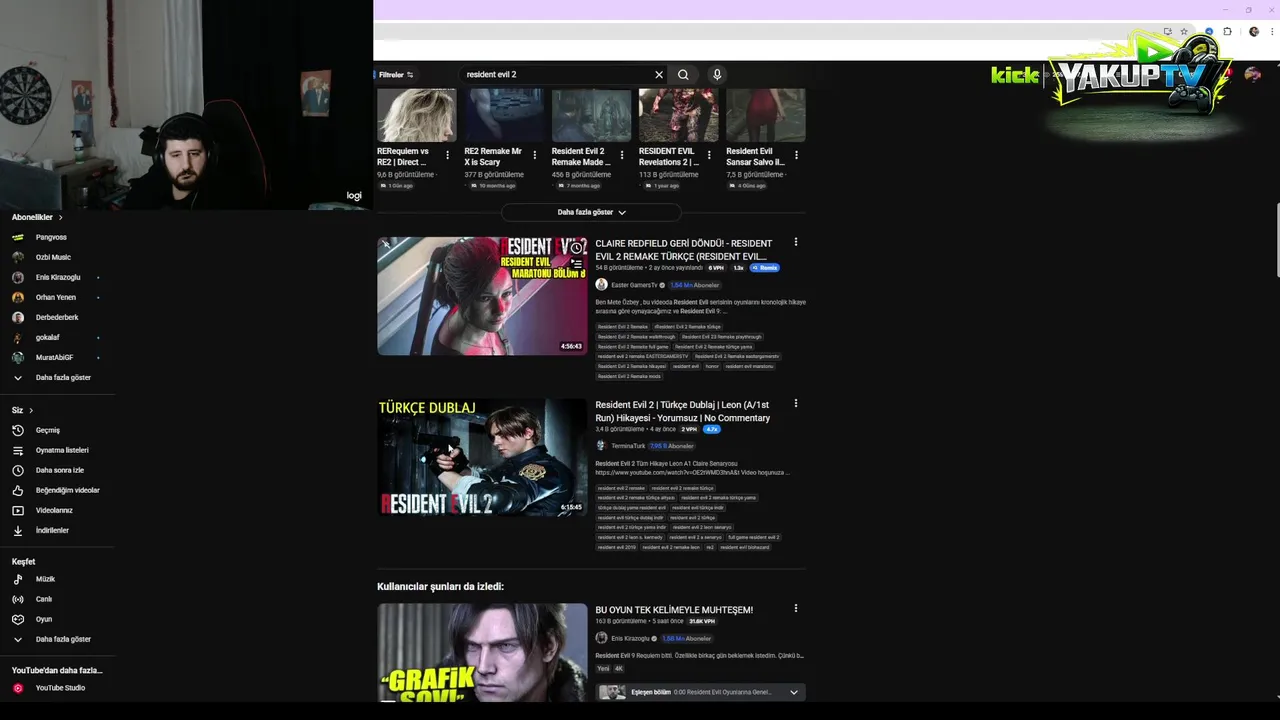The image size is (1280, 720).
Task: Open three-dot menu for RE2 Remake Mr X short
Action: pos(534,155)
